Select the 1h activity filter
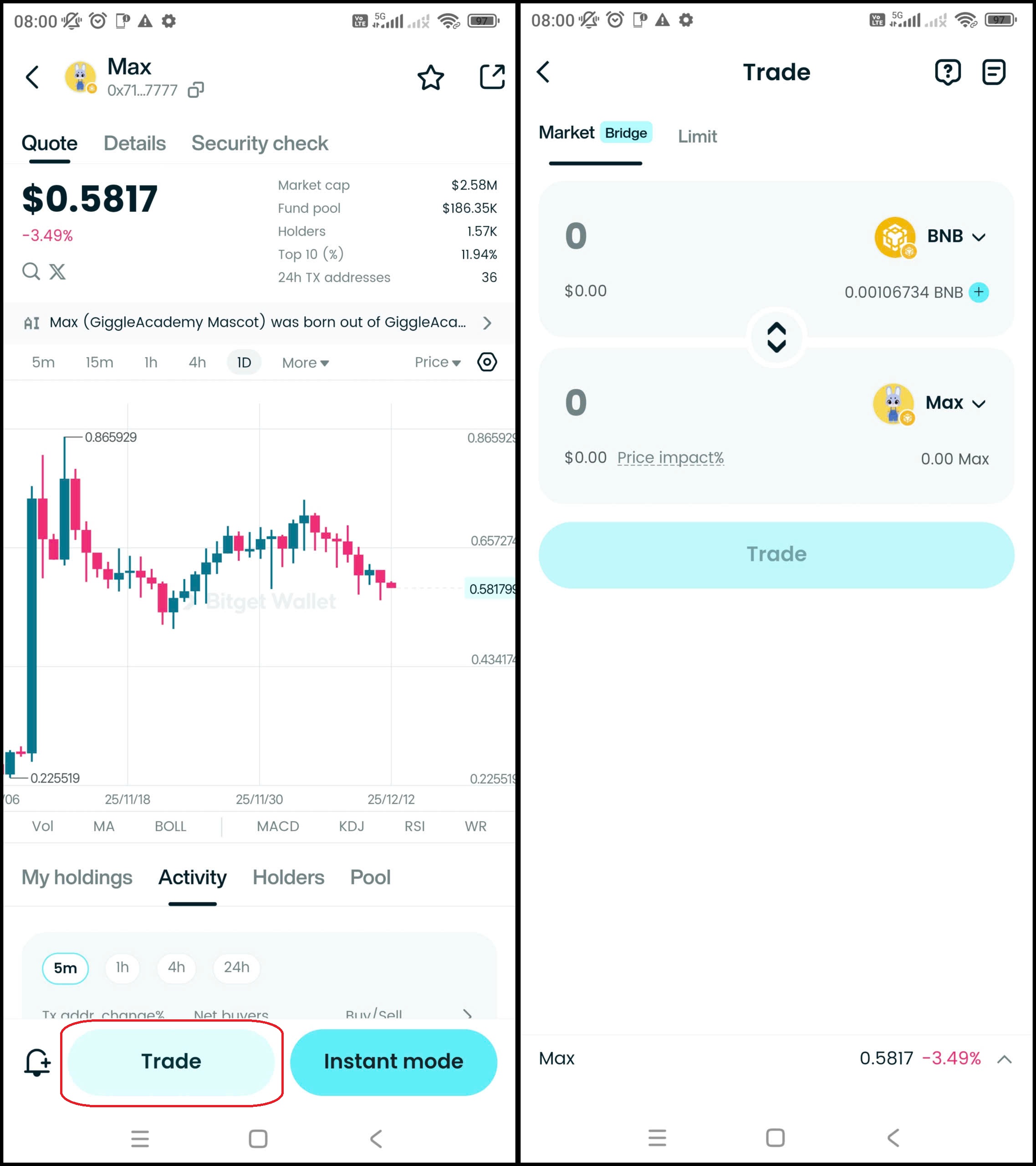Screen dimensions: 1036x1166 point(122,967)
